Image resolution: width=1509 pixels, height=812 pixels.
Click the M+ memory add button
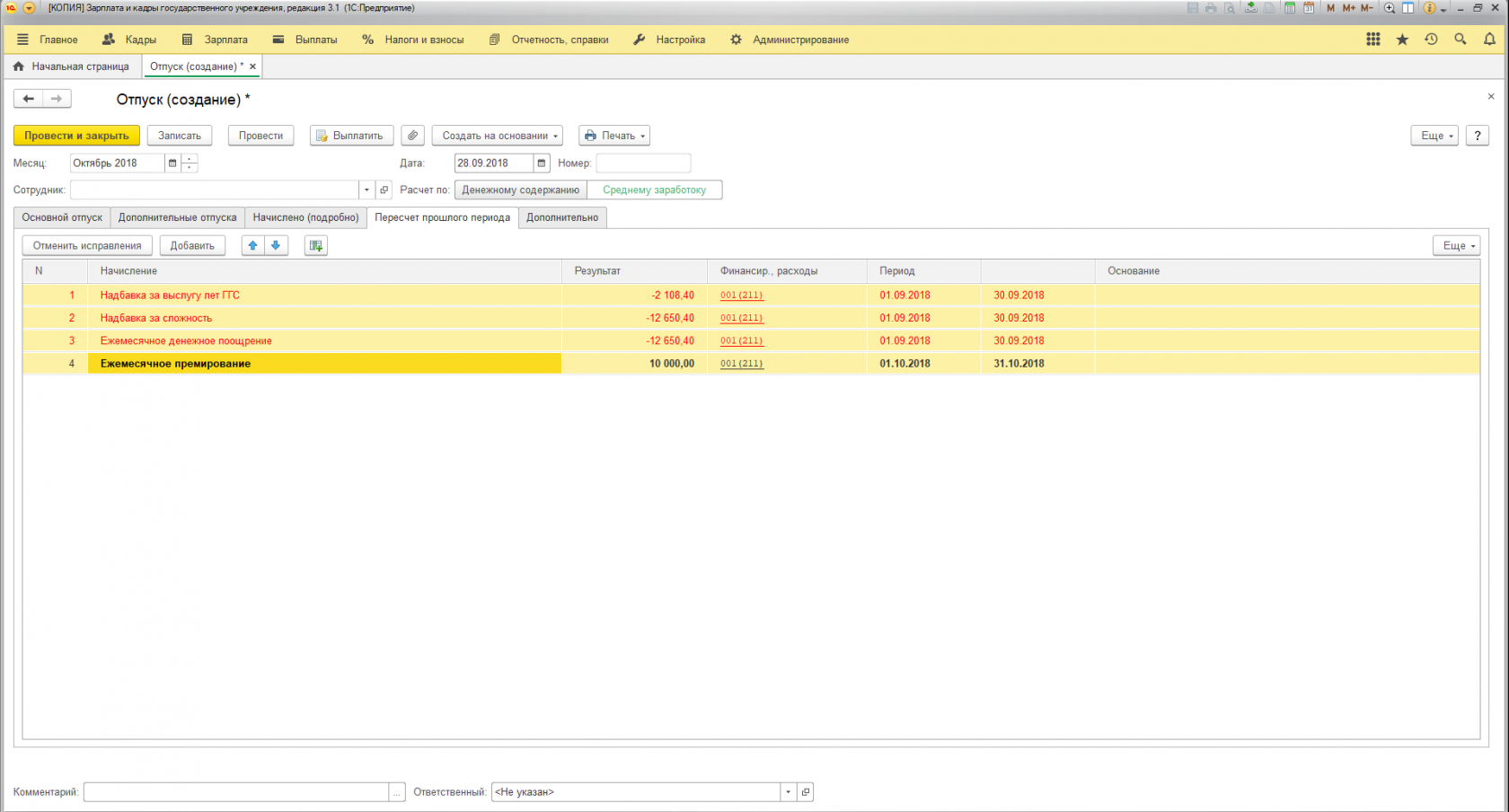[1348, 8]
